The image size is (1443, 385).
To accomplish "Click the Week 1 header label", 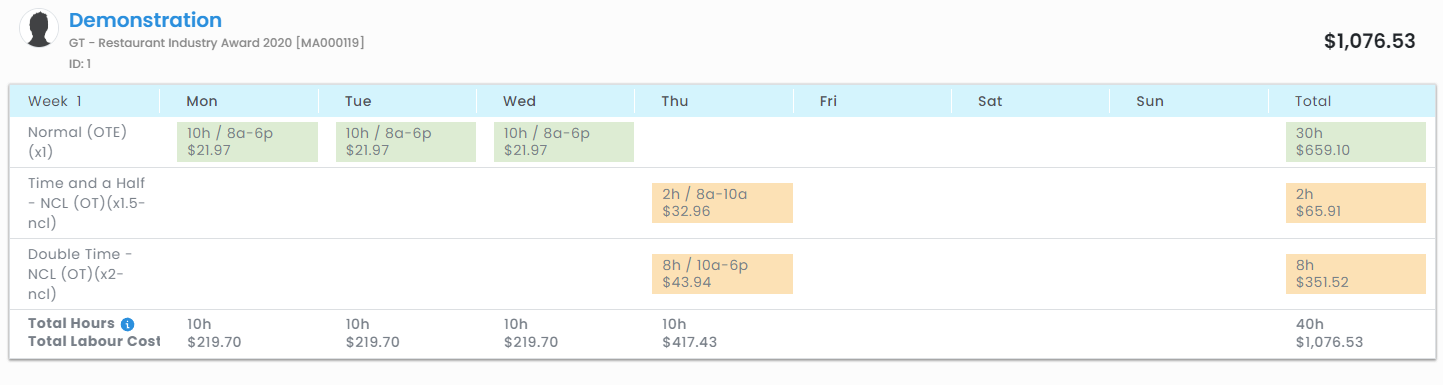I will [55, 101].
